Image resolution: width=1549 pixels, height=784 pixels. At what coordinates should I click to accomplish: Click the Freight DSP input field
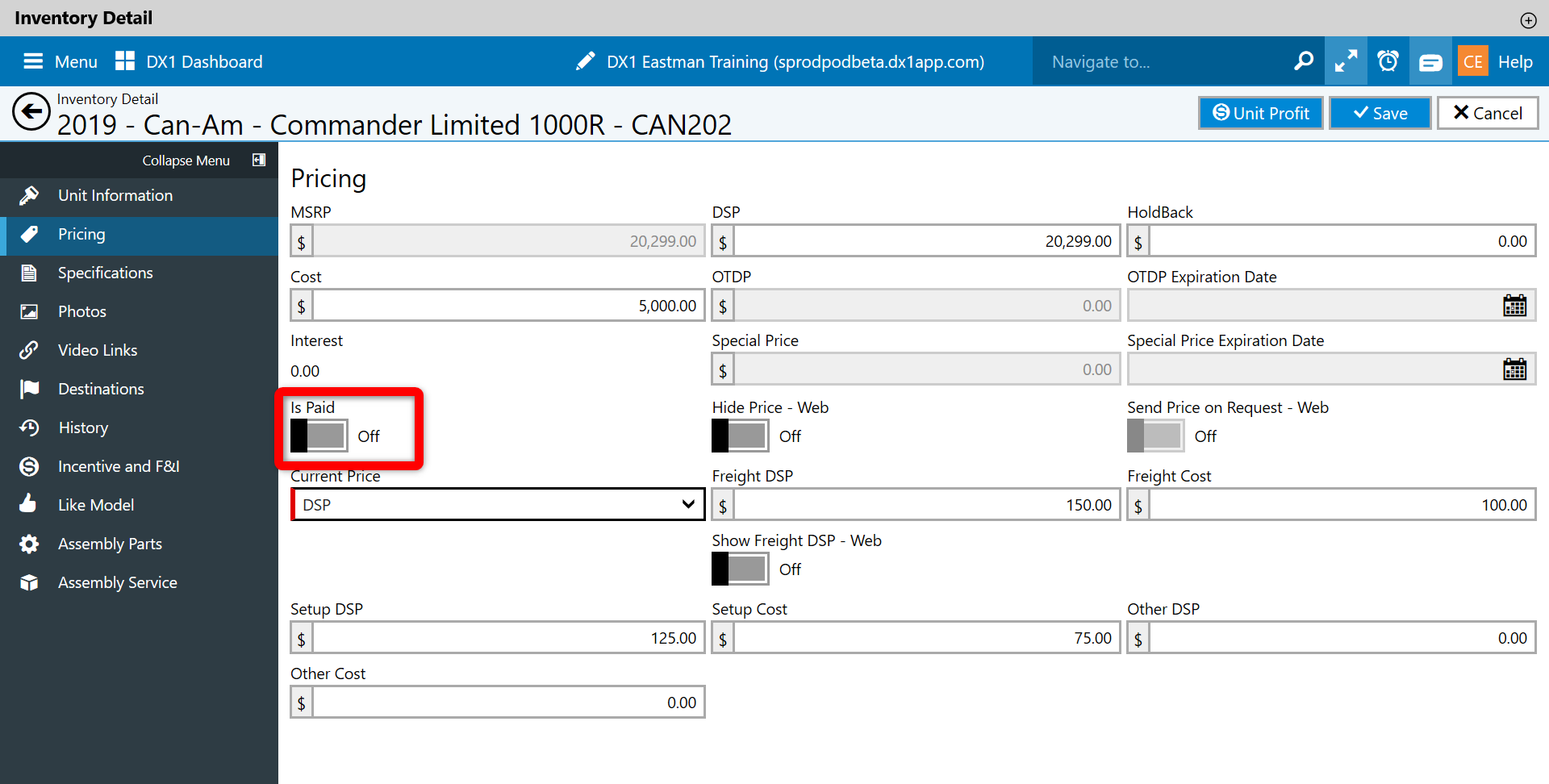coord(926,505)
